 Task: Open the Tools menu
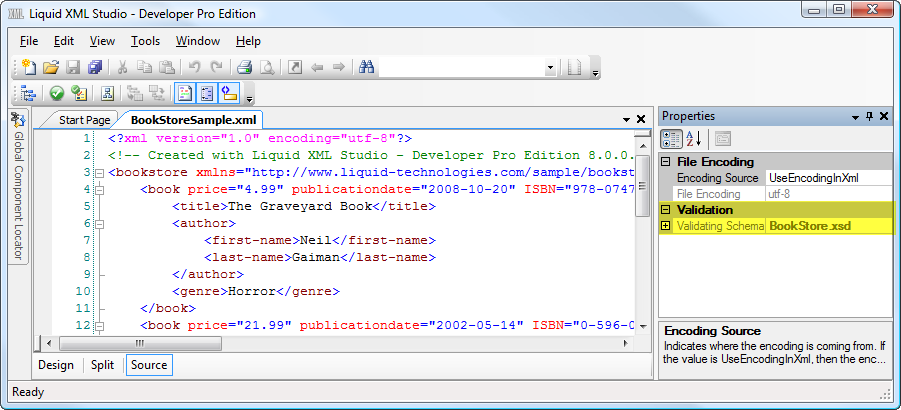click(x=145, y=41)
